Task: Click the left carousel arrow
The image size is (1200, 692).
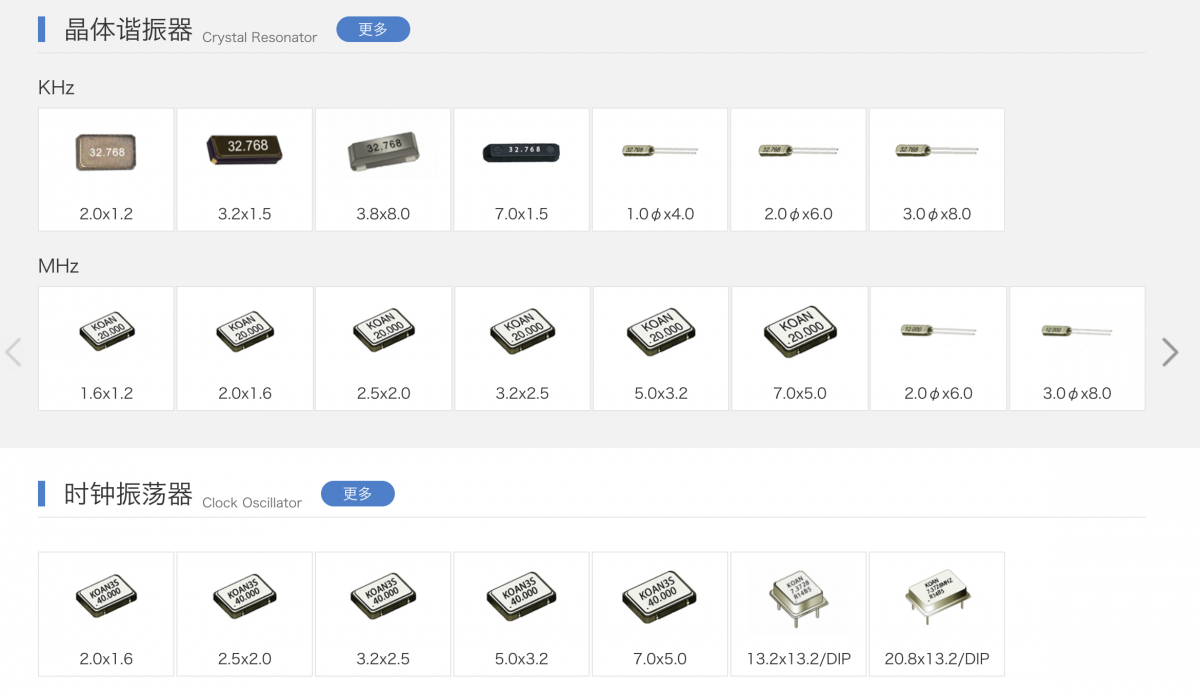Action: click(x=14, y=352)
